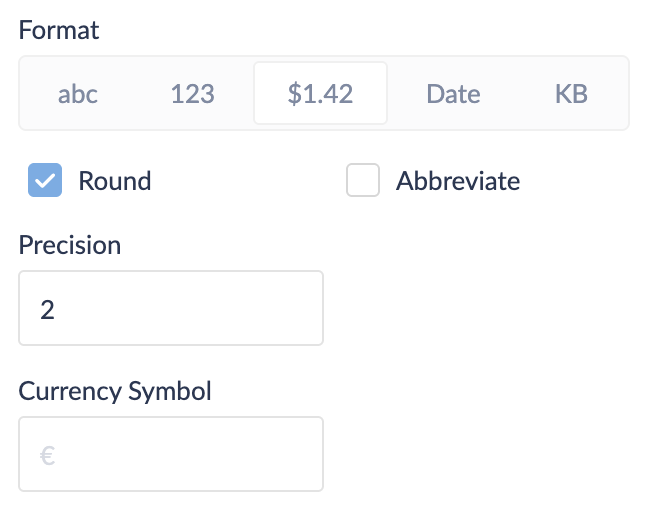Click the "Currency Symbol" field label
The height and width of the screenshot is (512, 646).
(115, 391)
